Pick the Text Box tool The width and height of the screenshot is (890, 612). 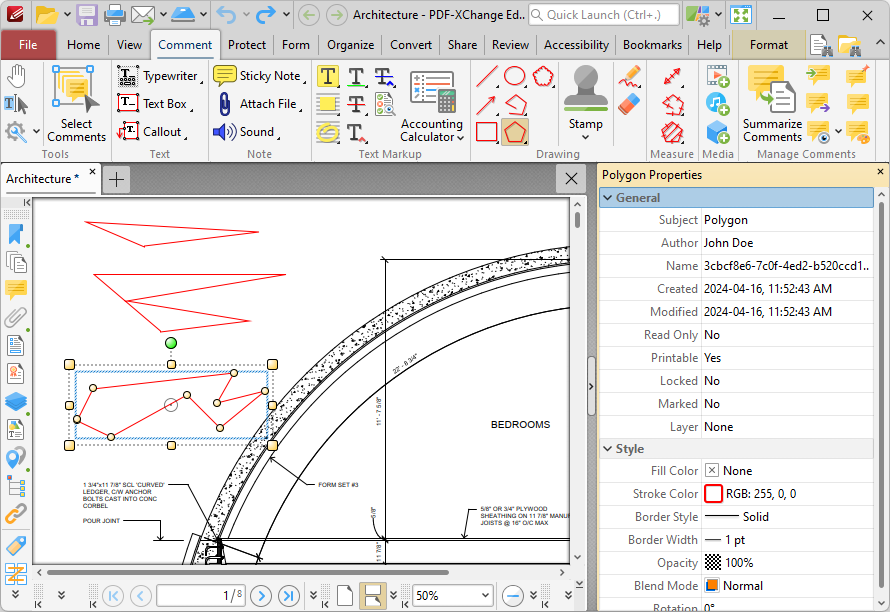[x=155, y=104]
